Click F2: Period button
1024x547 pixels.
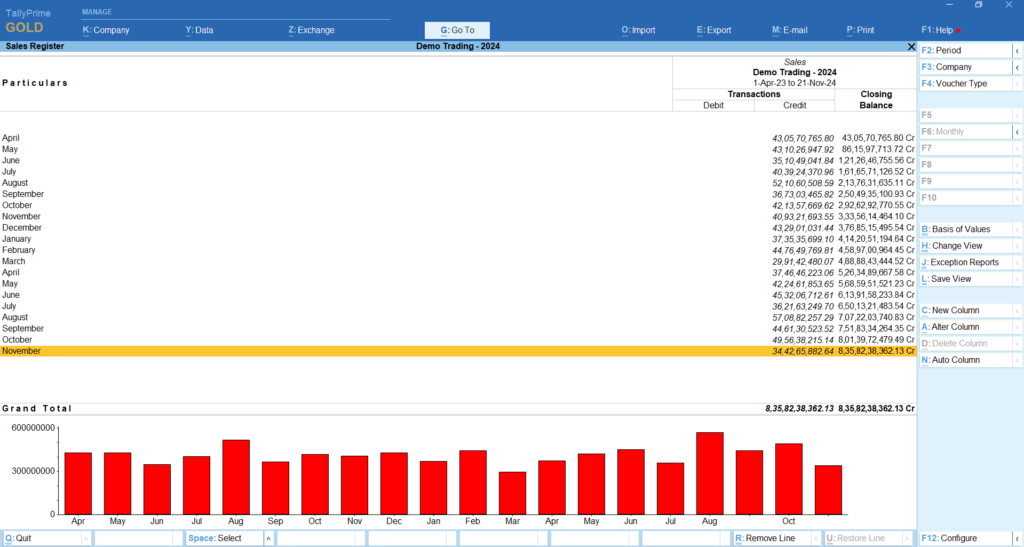[966, 50]
